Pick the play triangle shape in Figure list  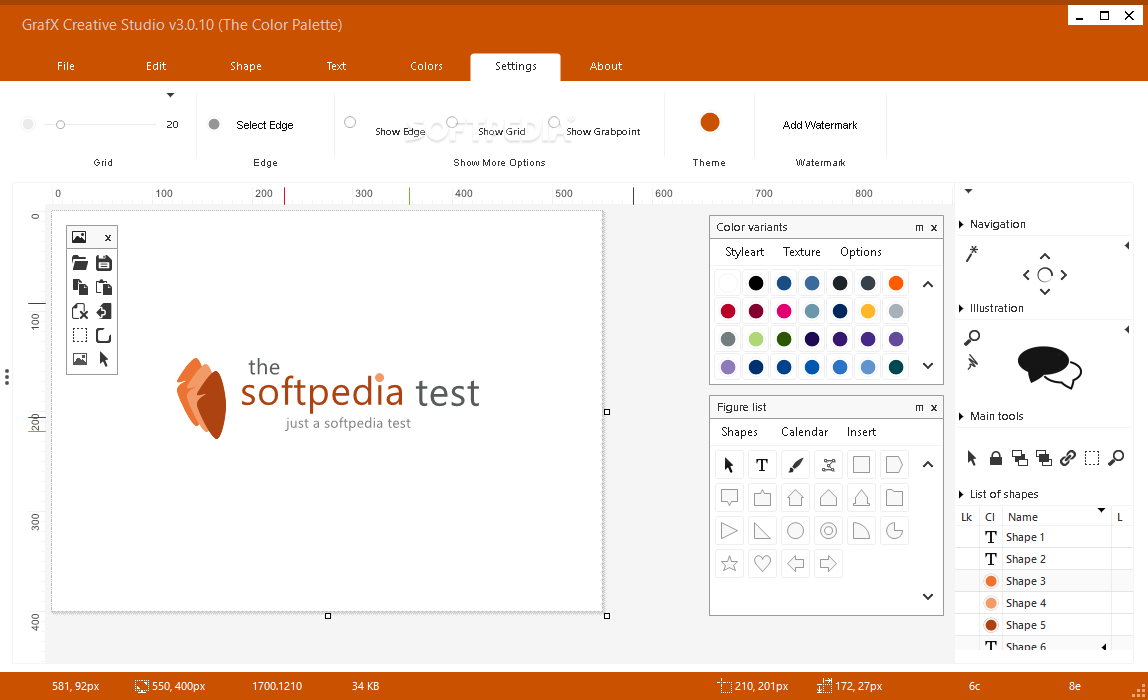pyautogui.click(x=729, y=531)
